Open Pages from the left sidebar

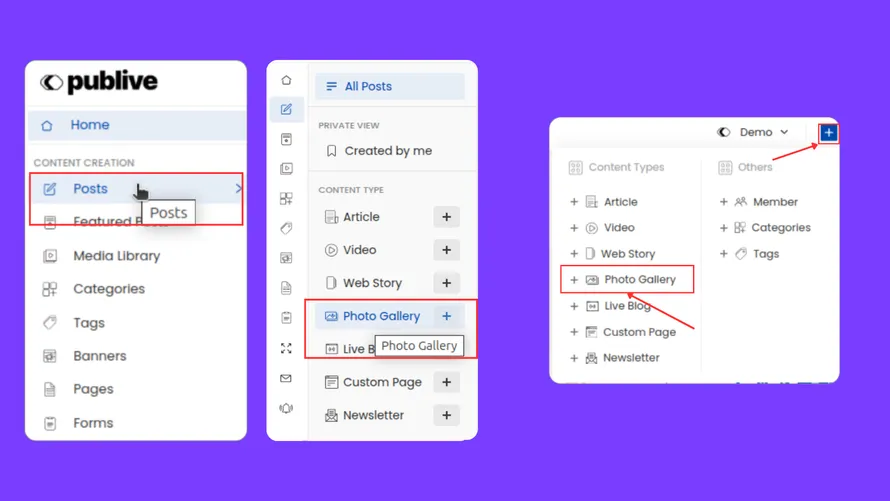[x=93, y=389]
